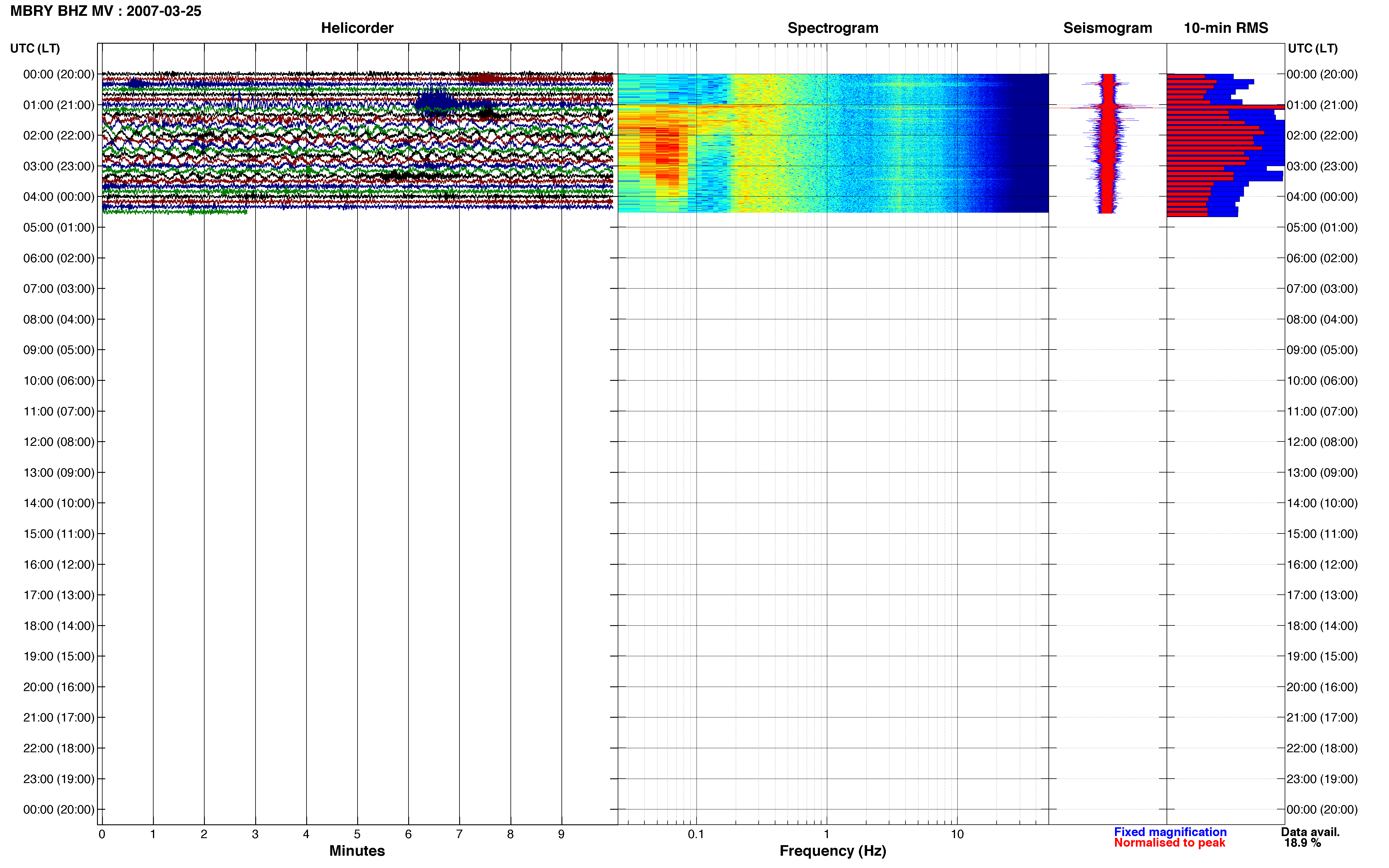This screenshot has height=868, width=1389.
Task: Click the 'Seismogram' panel heading
Action: coord(1107,28)
